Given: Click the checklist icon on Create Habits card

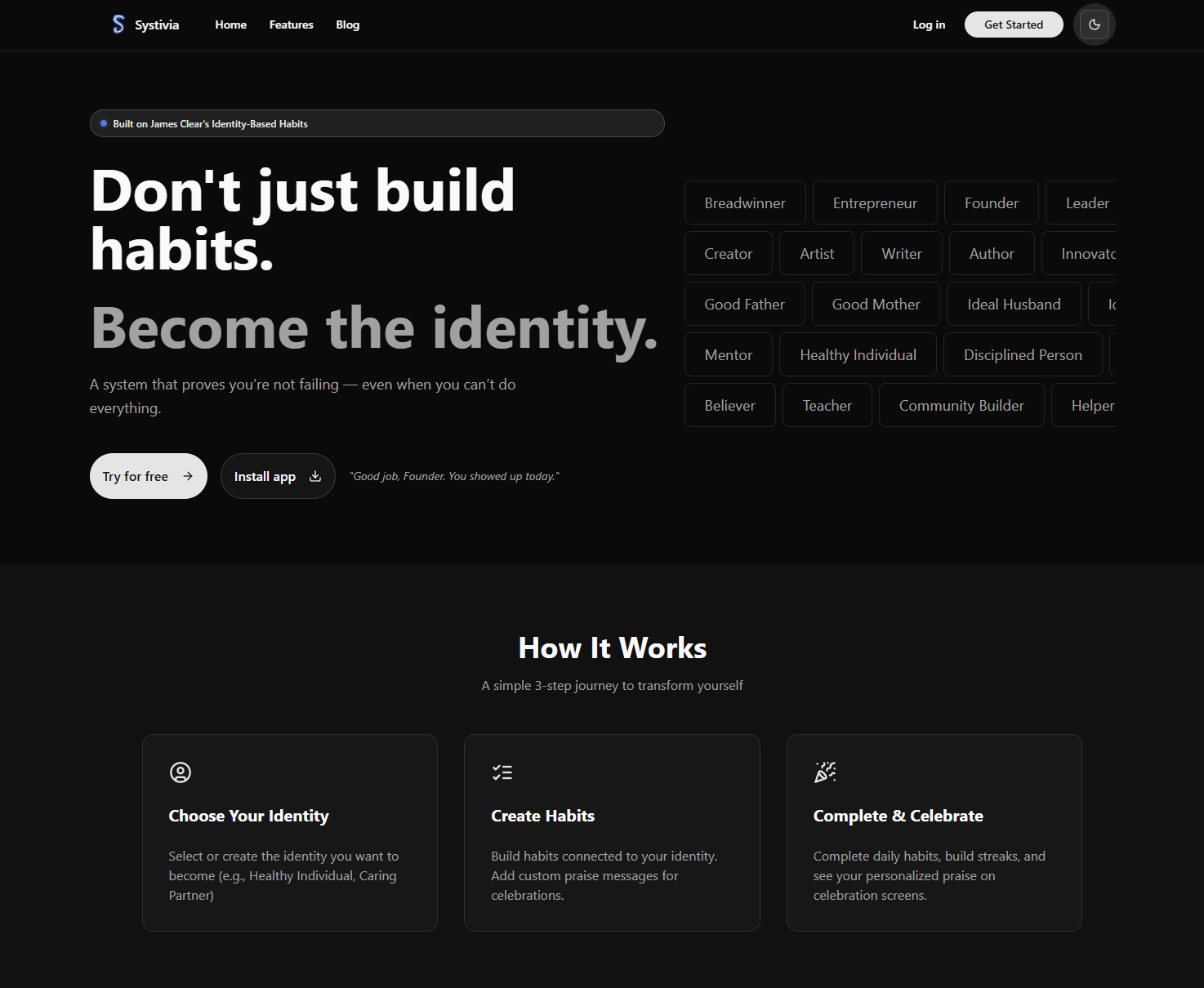Looking at the screenshot, I should (502, 772).
